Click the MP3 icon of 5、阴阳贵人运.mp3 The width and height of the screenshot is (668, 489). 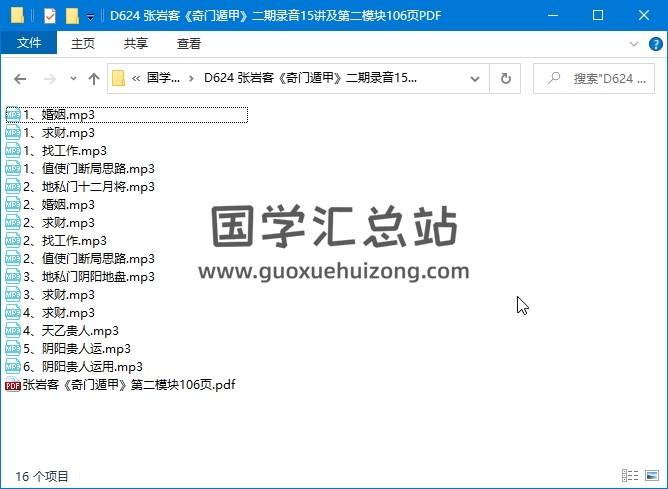tap(13, 348)
